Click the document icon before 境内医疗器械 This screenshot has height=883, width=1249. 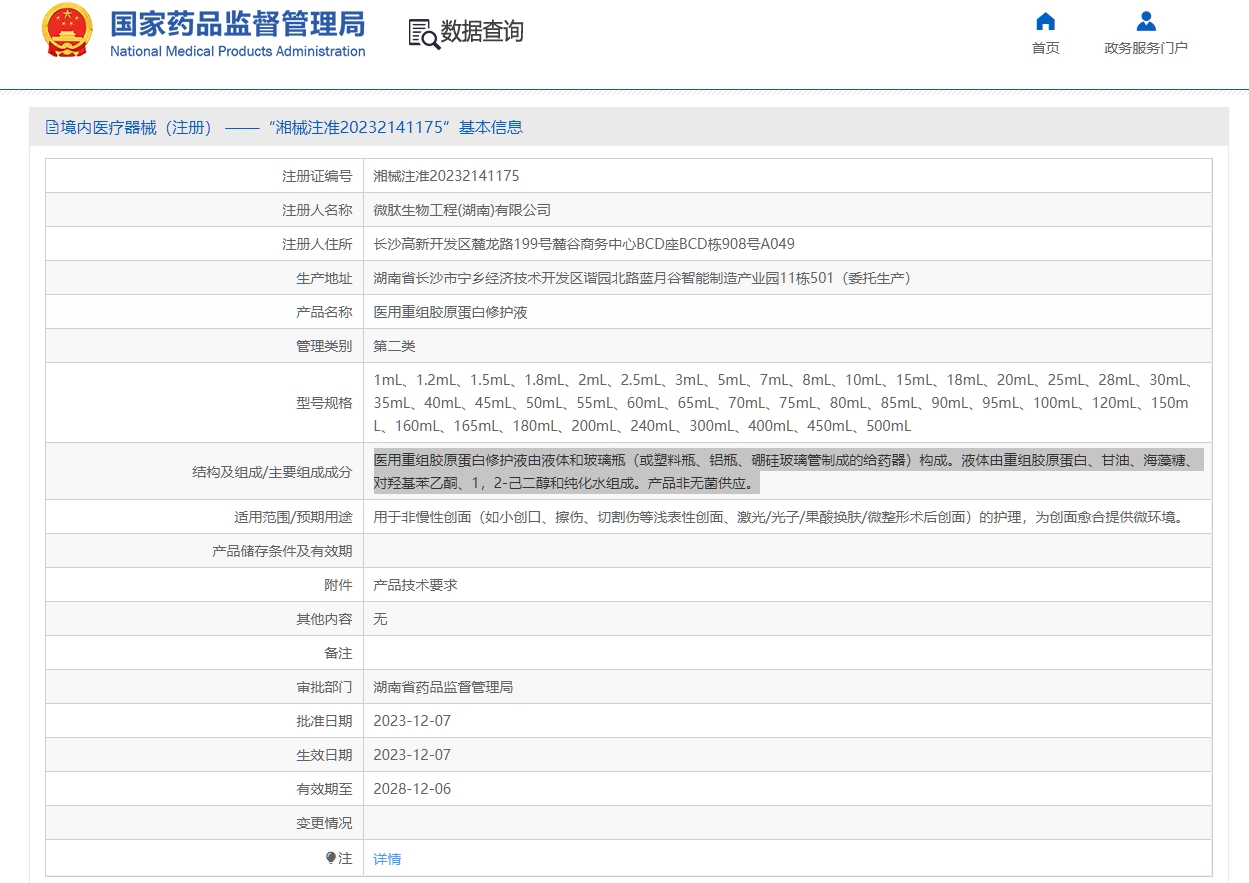tap(52, 128)
